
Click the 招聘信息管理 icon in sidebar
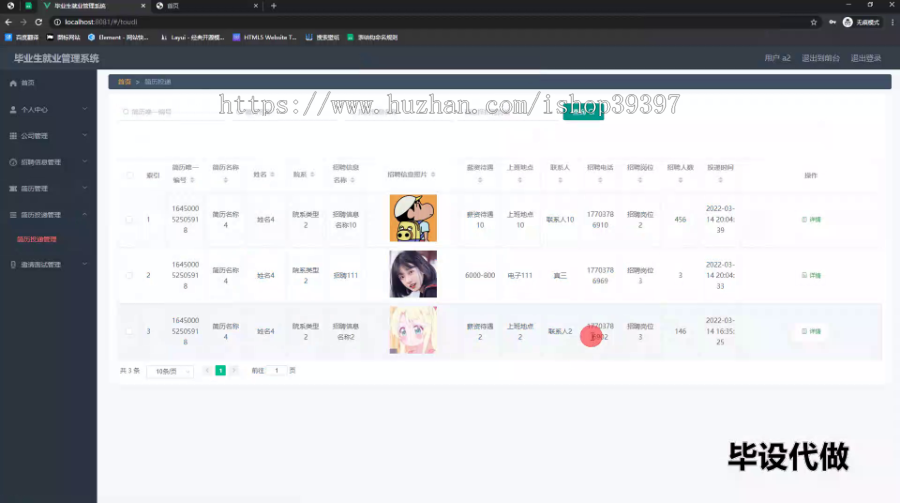[x=13, y=162]
